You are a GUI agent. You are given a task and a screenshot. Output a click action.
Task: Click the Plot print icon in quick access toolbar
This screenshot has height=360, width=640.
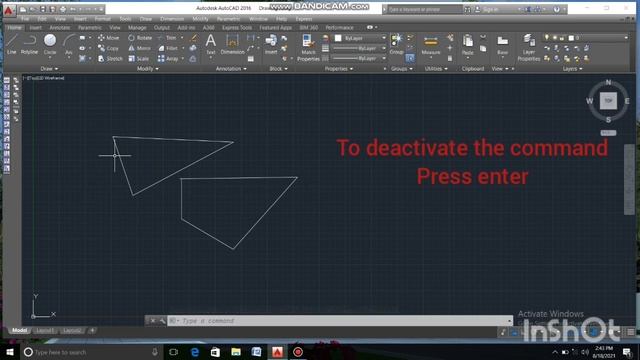tap(63, 9)
